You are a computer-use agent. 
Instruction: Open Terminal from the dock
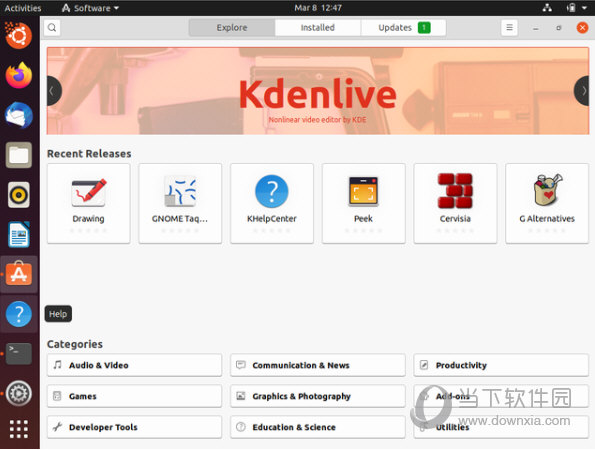point(19,354)
